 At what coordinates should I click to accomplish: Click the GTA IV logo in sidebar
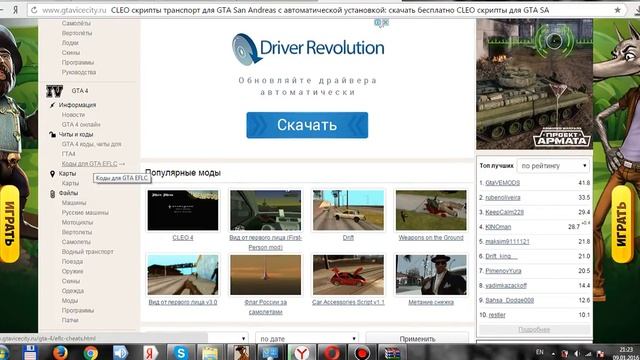tap(54, 91)
